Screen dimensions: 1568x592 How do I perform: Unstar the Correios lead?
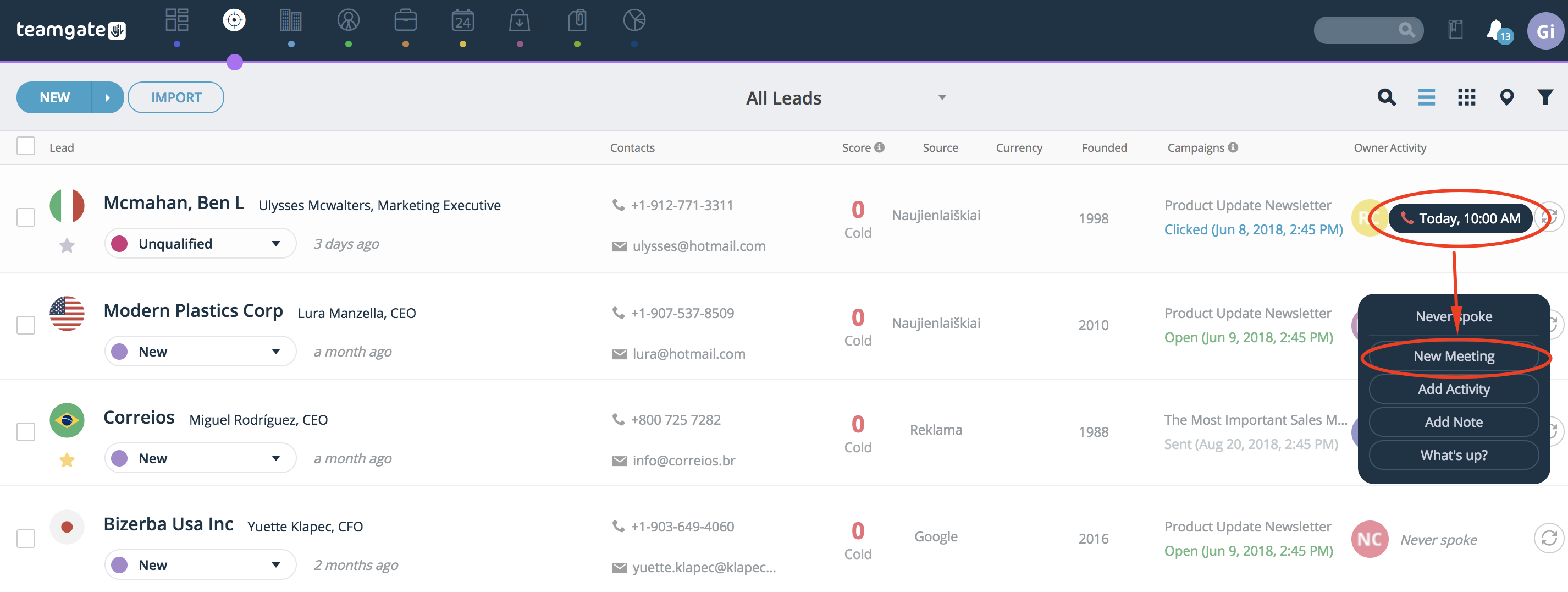pos(67,460)
